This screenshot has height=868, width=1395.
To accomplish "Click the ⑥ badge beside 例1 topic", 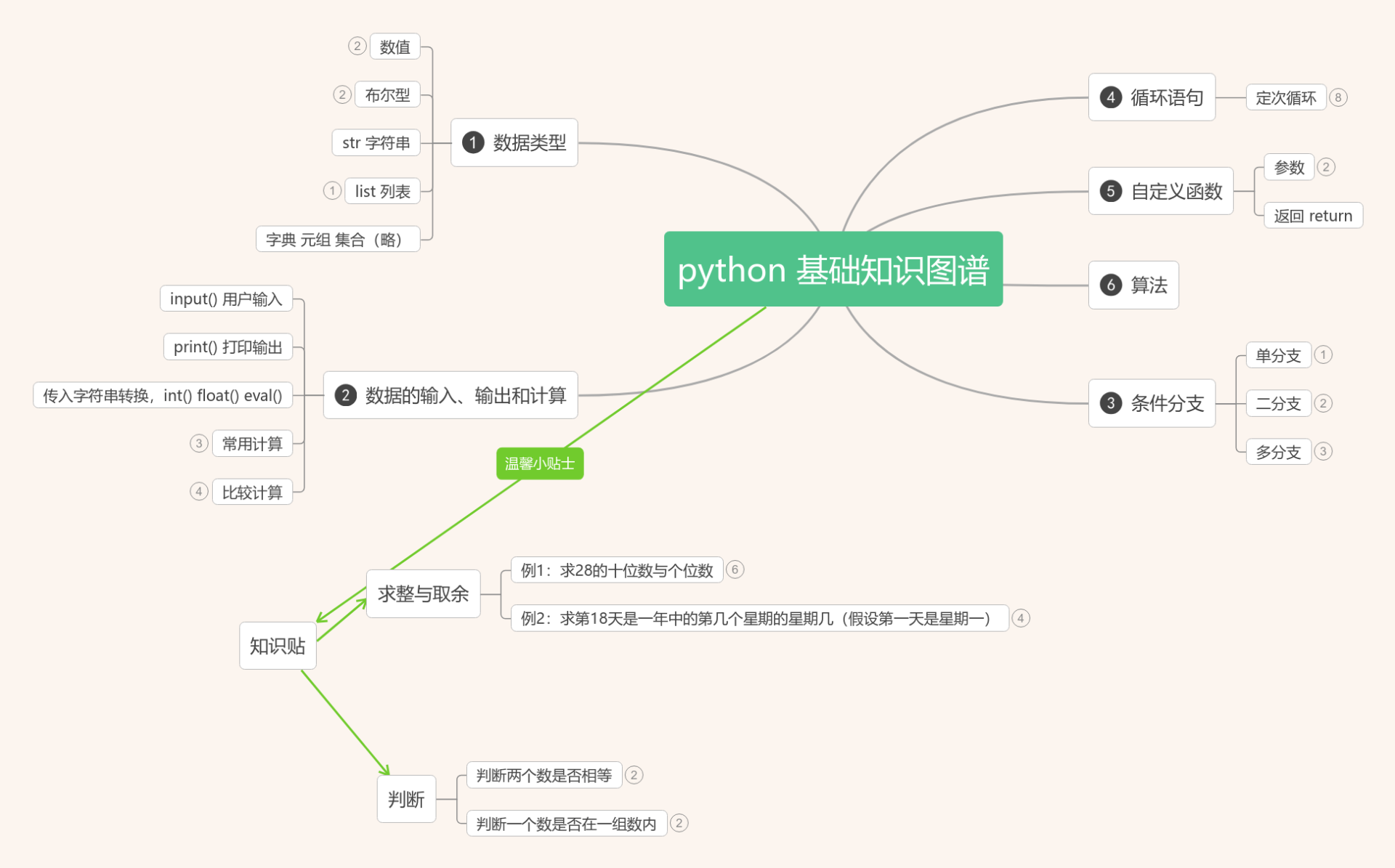I will pyautogui.click(x=735, y=570).
